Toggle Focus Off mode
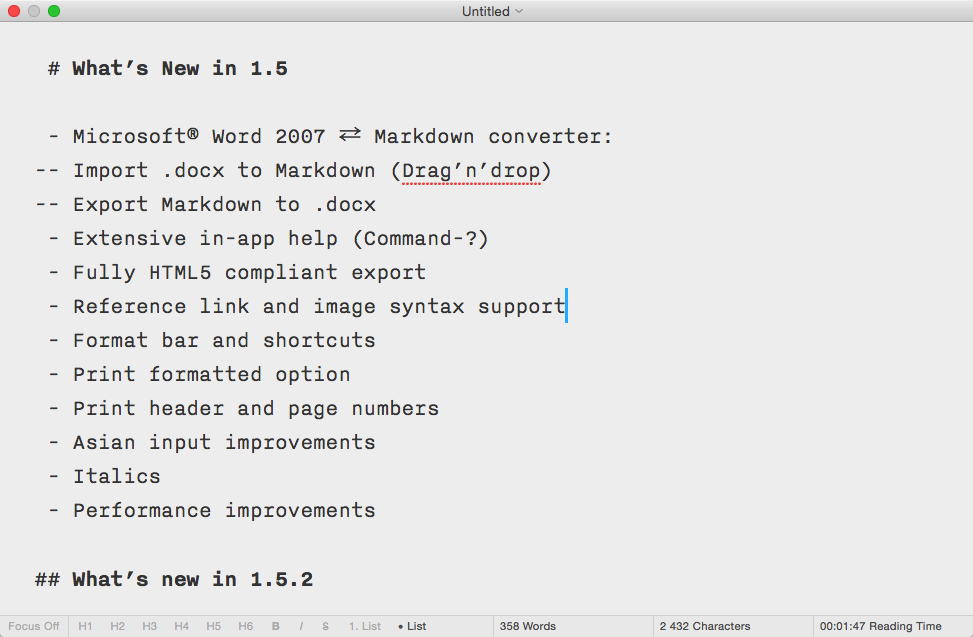The width and height of the screenshot is (973, 637). point(34,626)
